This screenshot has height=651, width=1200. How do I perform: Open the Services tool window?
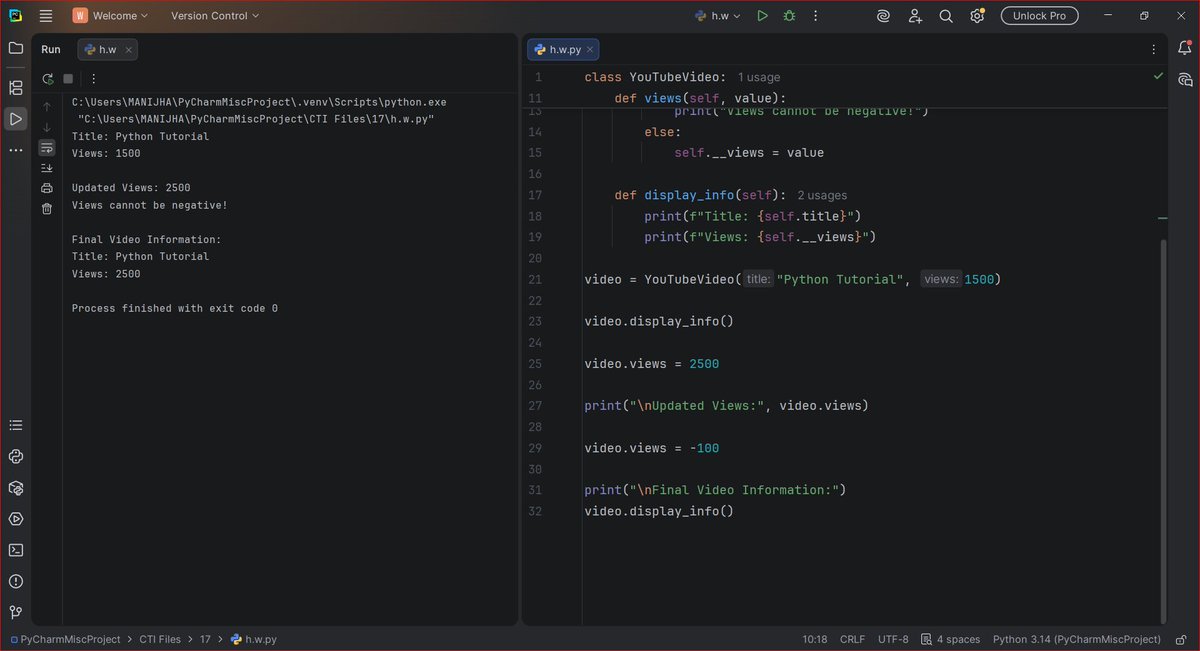click(x=16, y=519)
